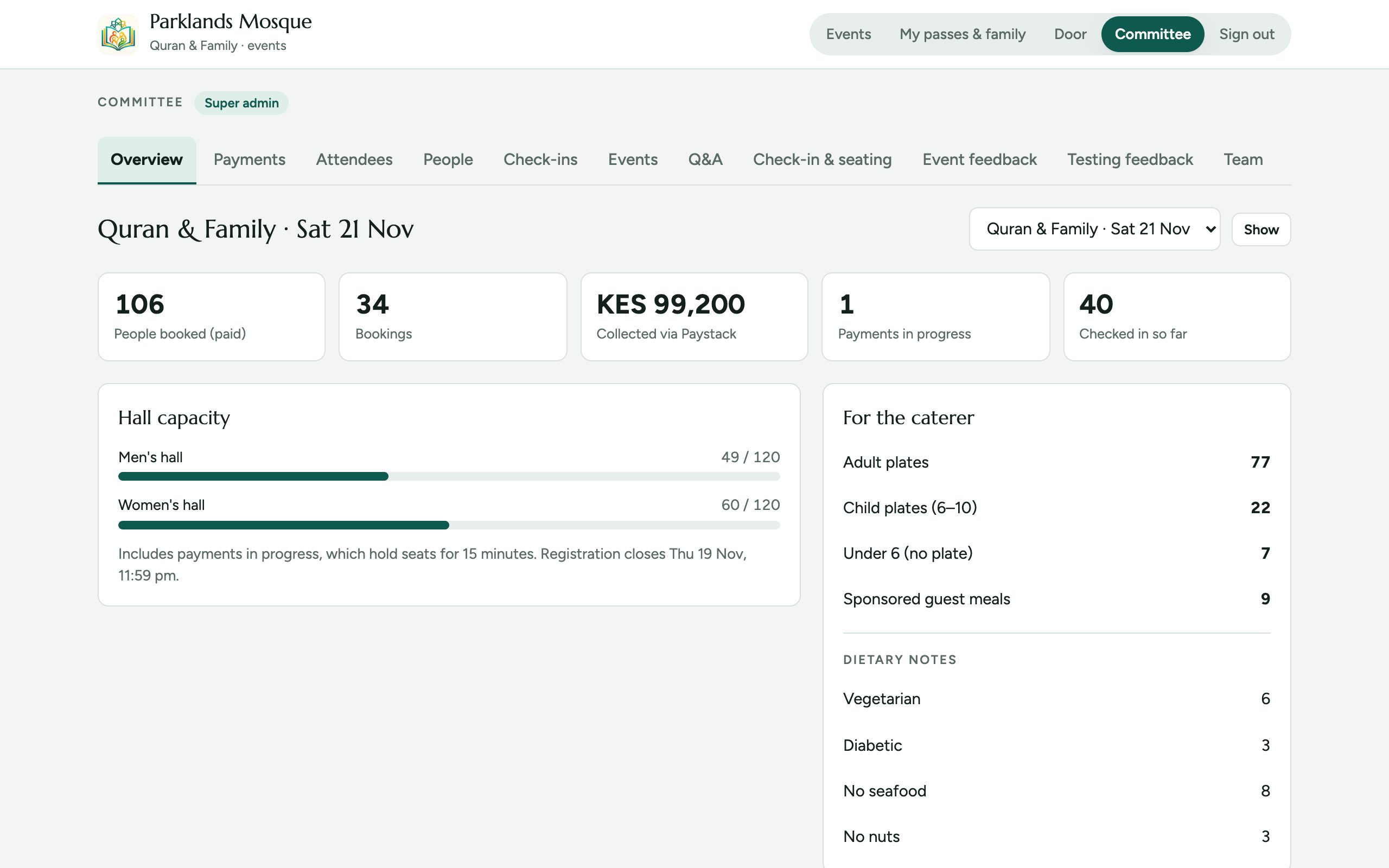Viewport: 1389px width, 868px height.
Task: Open My passes & family page
Action: 962,34
